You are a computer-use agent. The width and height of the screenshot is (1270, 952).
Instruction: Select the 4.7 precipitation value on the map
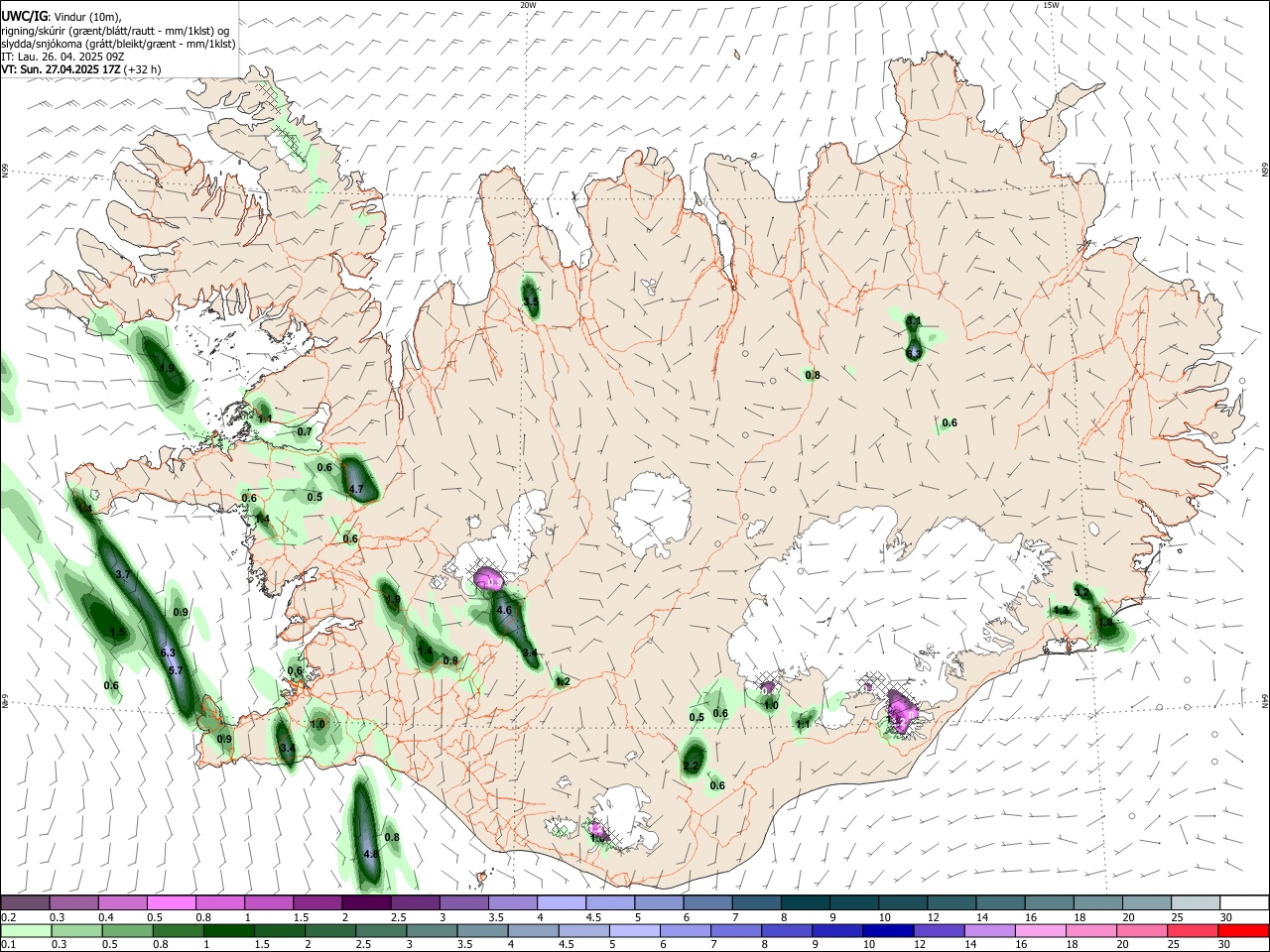[356, 489]
